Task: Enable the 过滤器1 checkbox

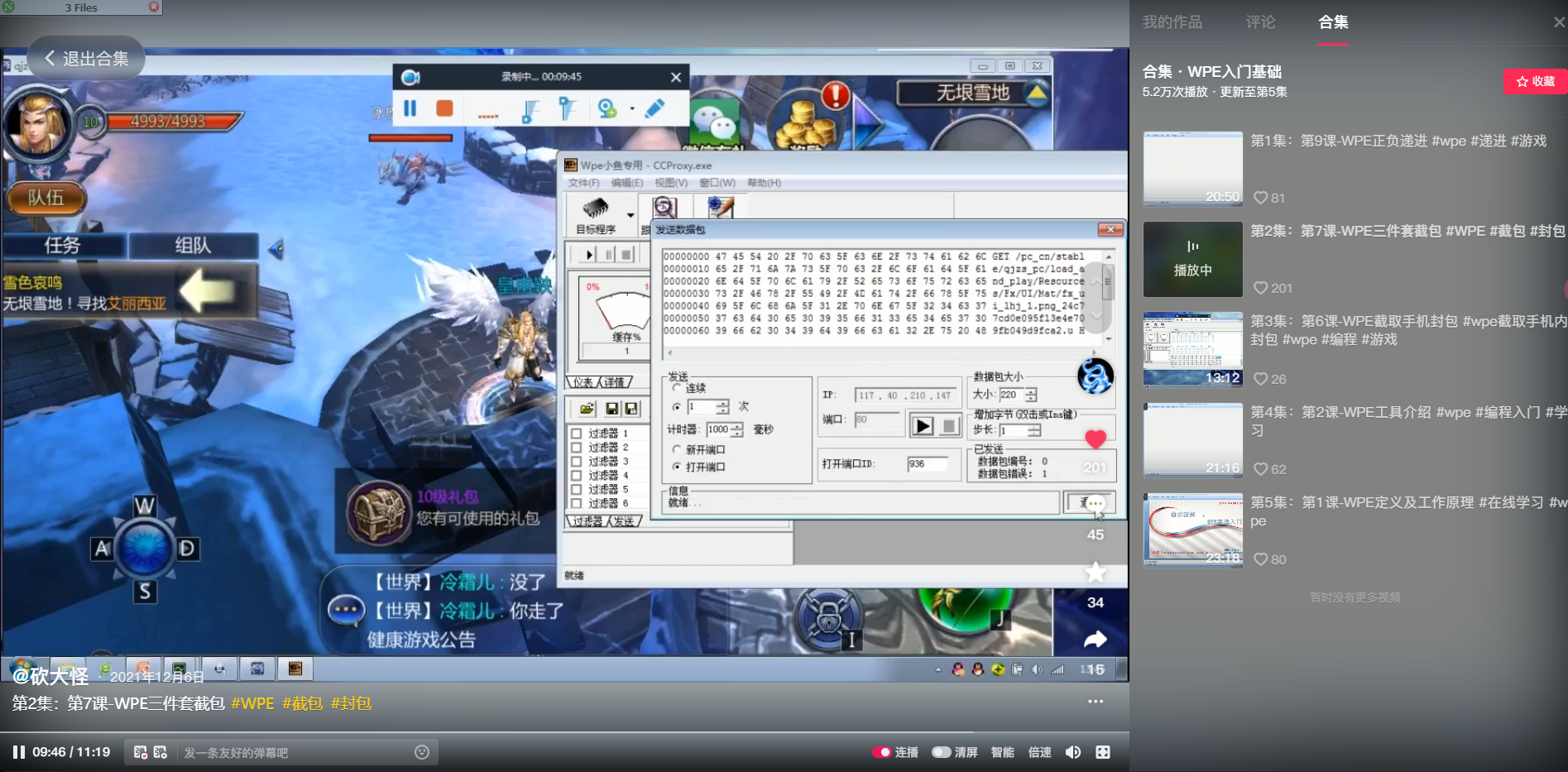Action: [x=577, y=433]
